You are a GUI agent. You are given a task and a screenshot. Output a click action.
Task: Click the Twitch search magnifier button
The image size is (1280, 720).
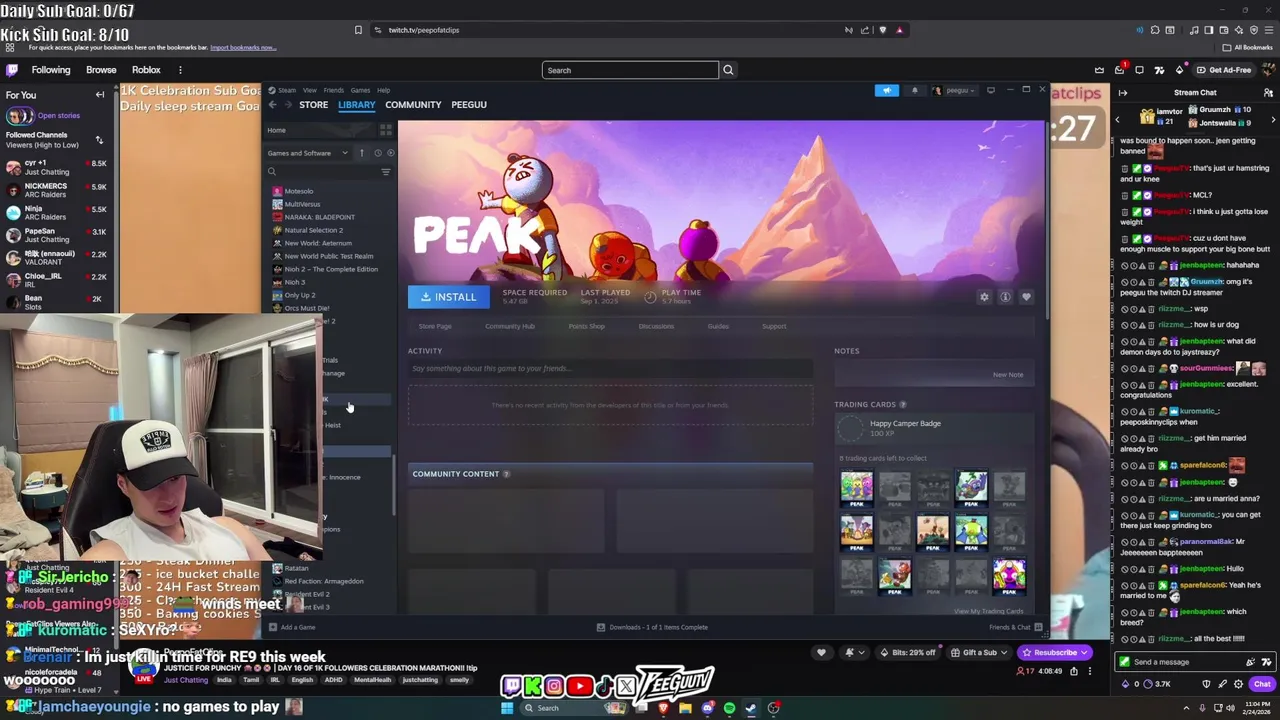[x=728, y=70]
